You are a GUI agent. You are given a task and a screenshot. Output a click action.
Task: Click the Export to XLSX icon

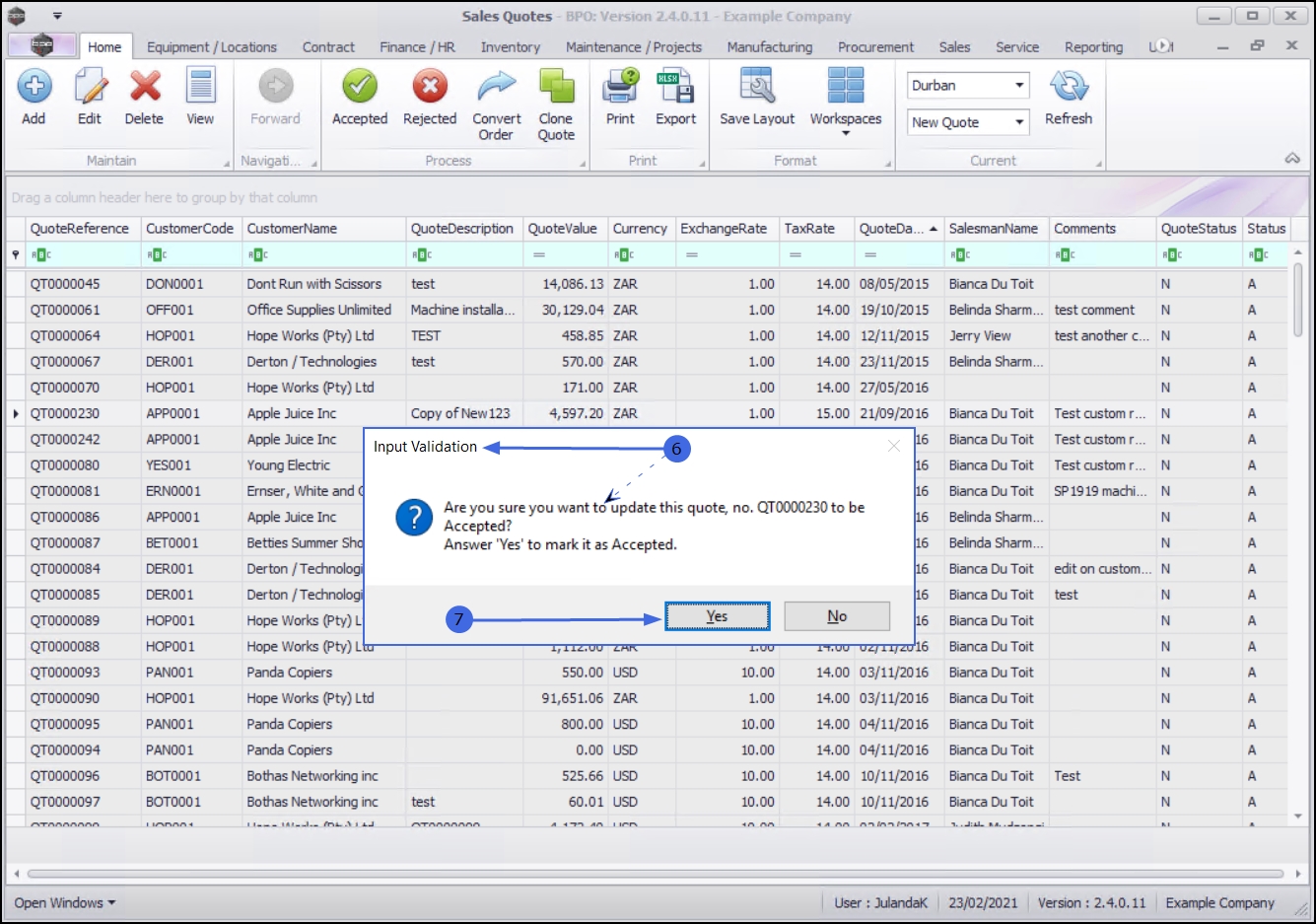[676, 87]
